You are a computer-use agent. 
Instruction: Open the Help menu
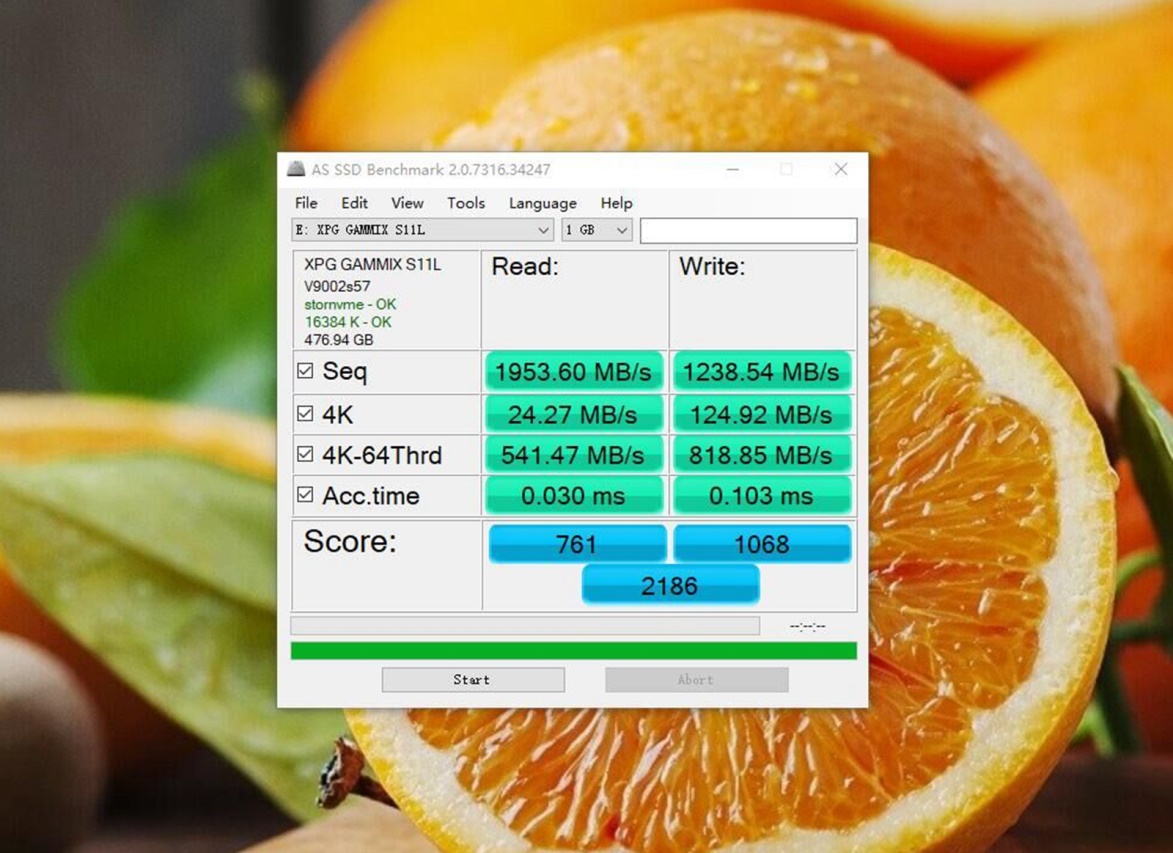pyautogui.click(x=616, y=203)
